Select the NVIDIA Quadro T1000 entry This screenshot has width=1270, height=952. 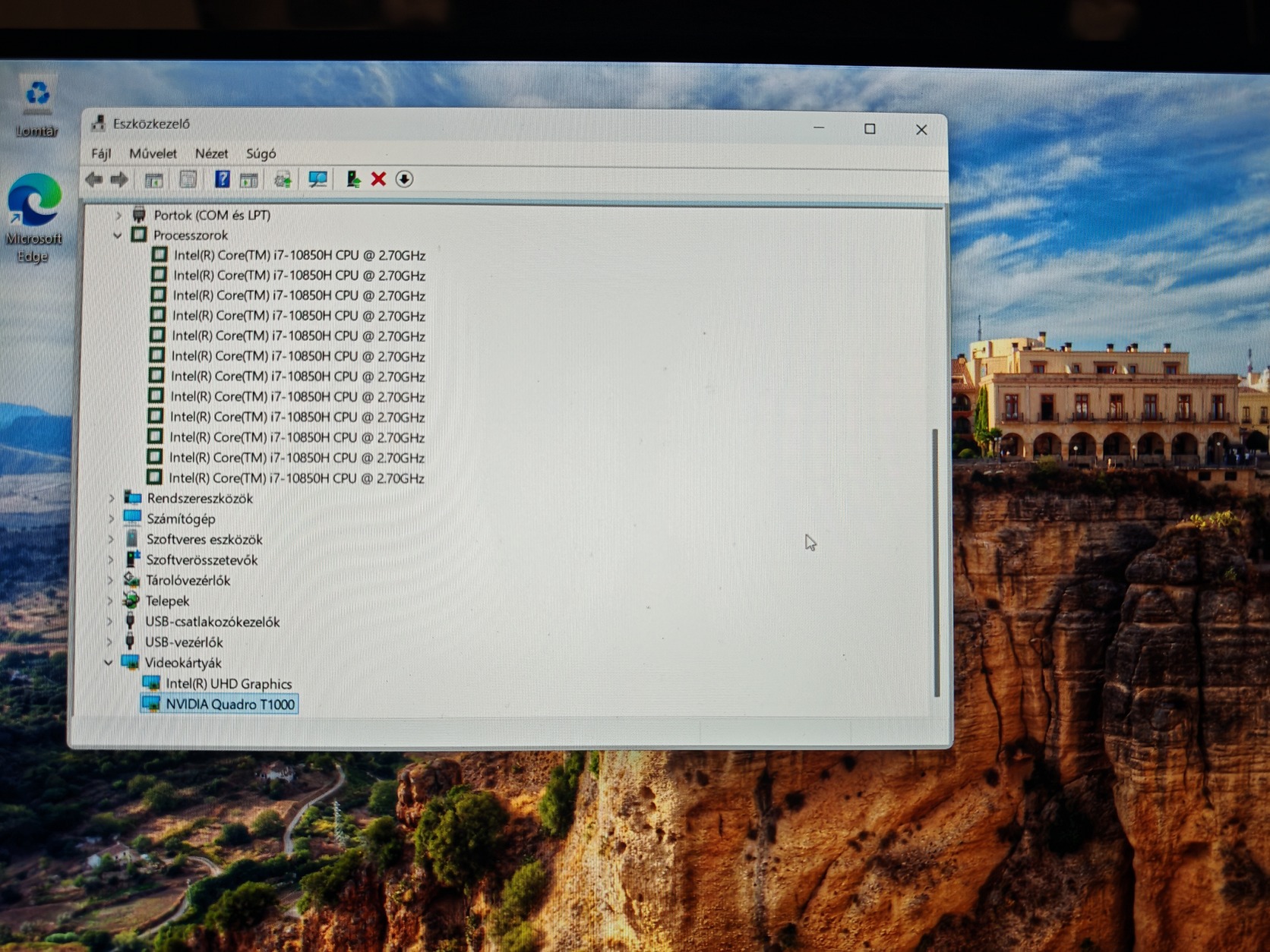[220, 705]
